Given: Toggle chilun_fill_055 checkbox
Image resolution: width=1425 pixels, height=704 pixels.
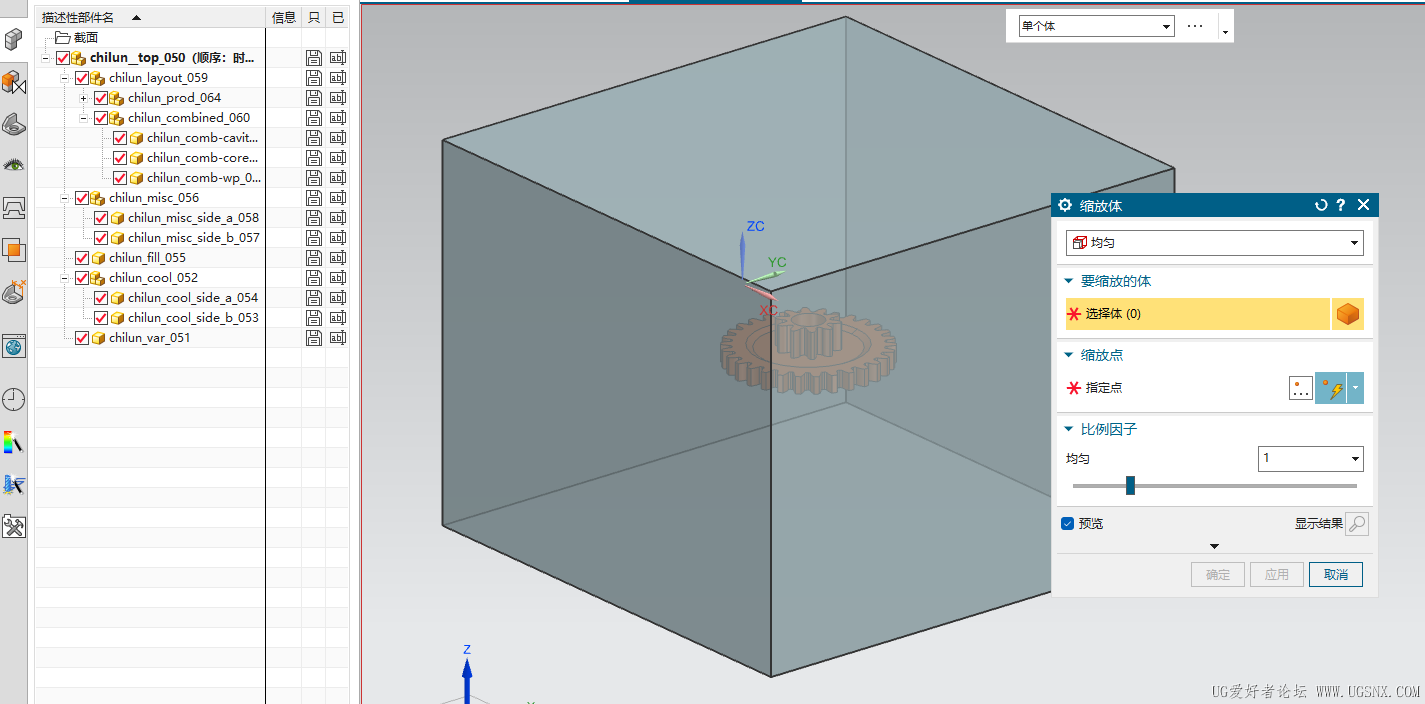Looking at the screenshot, I should 82,258.
